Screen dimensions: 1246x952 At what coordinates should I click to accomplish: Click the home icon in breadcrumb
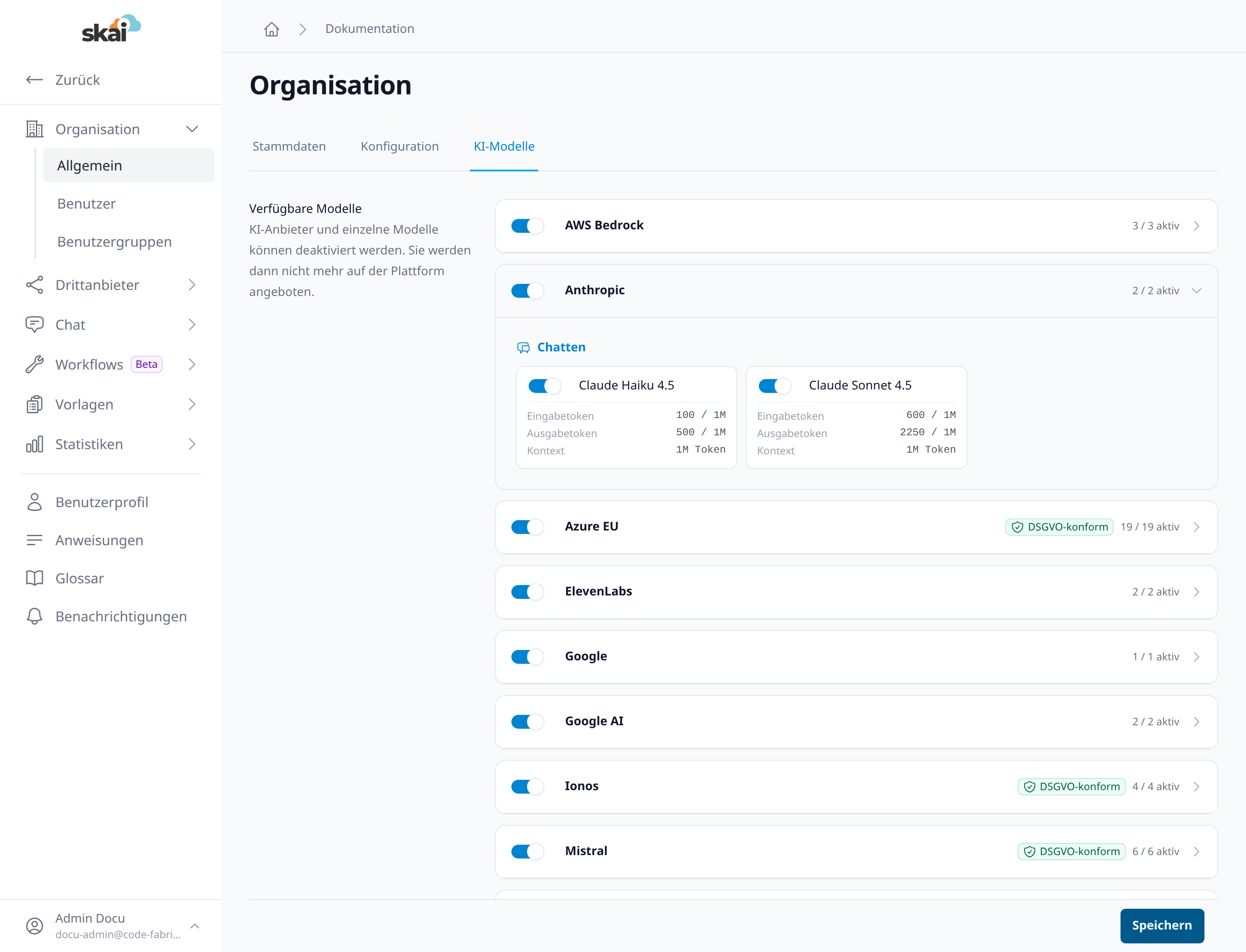coord(271,29)
